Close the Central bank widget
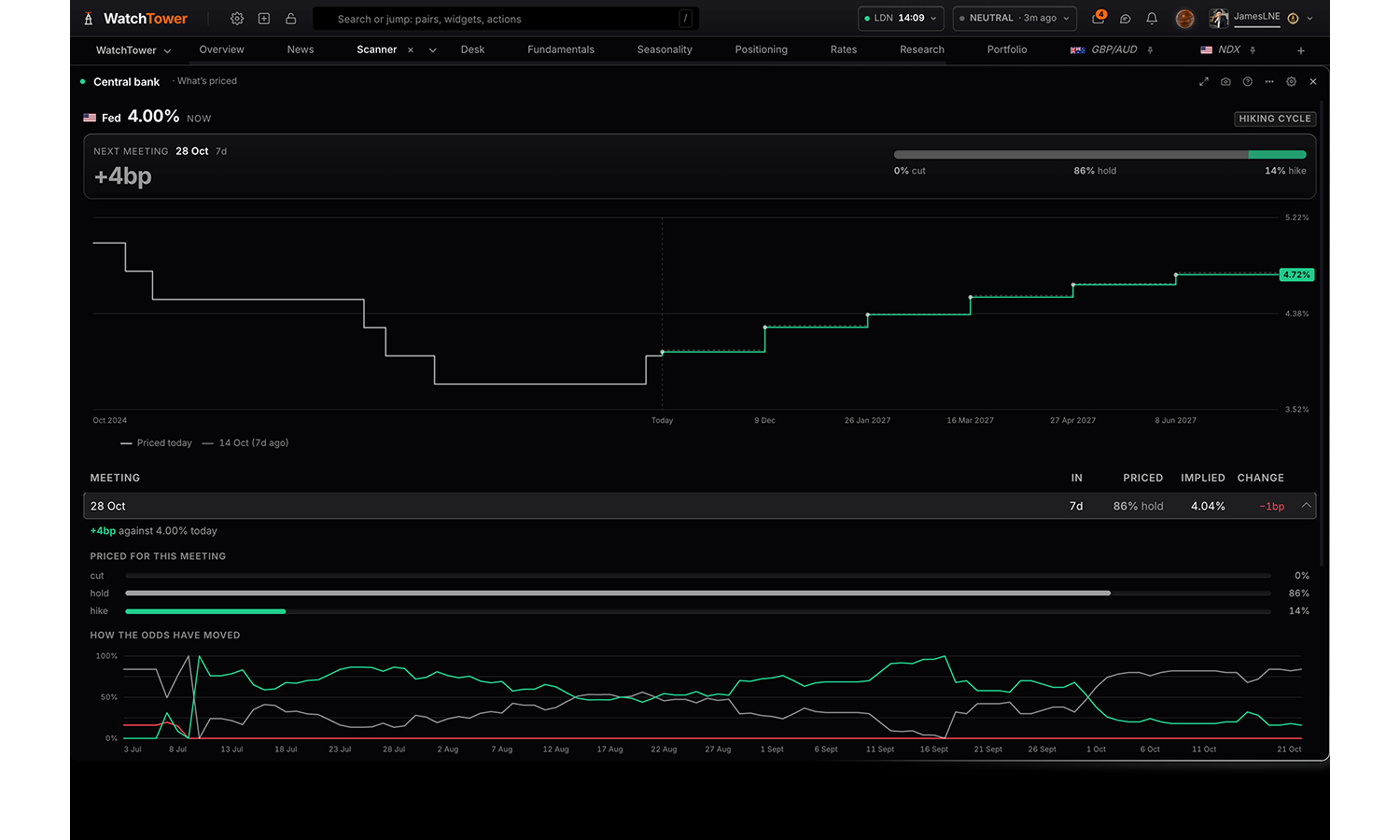The width and height of the screenshot is (1400, 840). coord(1313,82)
